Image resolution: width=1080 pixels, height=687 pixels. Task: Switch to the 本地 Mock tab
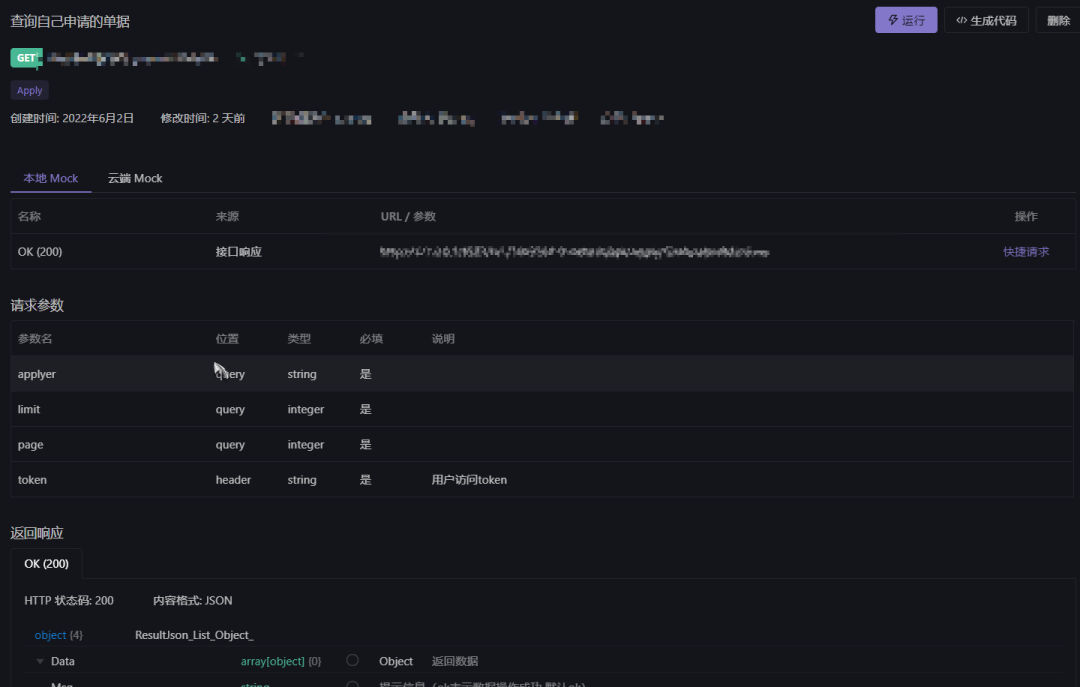click(50, 178)
